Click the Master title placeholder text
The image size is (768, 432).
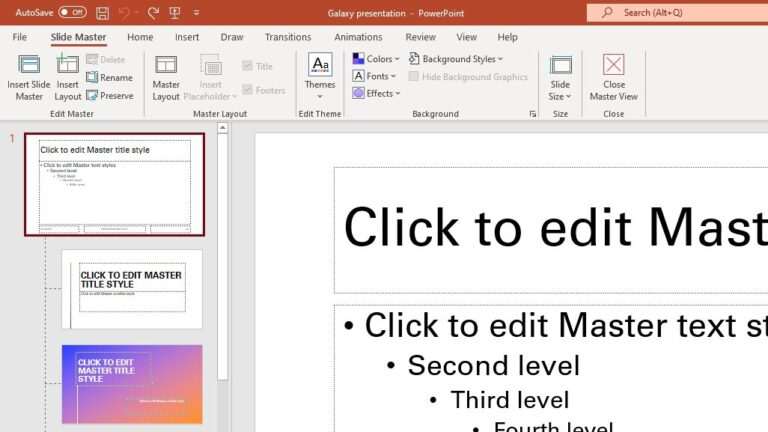pos(555,228)
